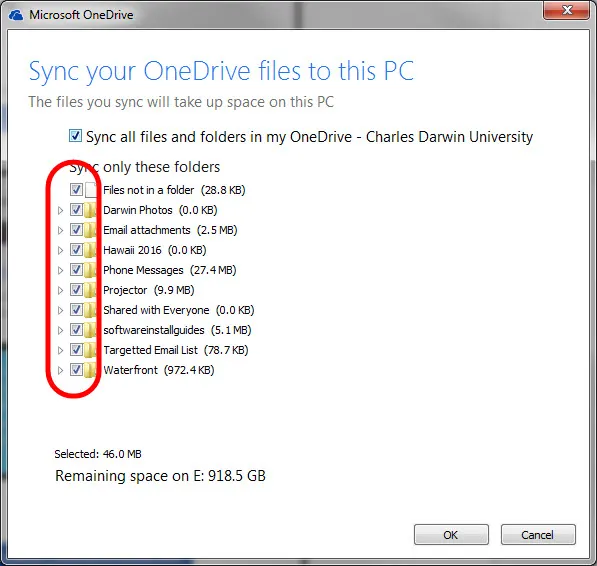Click the Targetted Email List folder icon
Image resolution: width=597 pixels, height=566 pixels.
[90, 350]
